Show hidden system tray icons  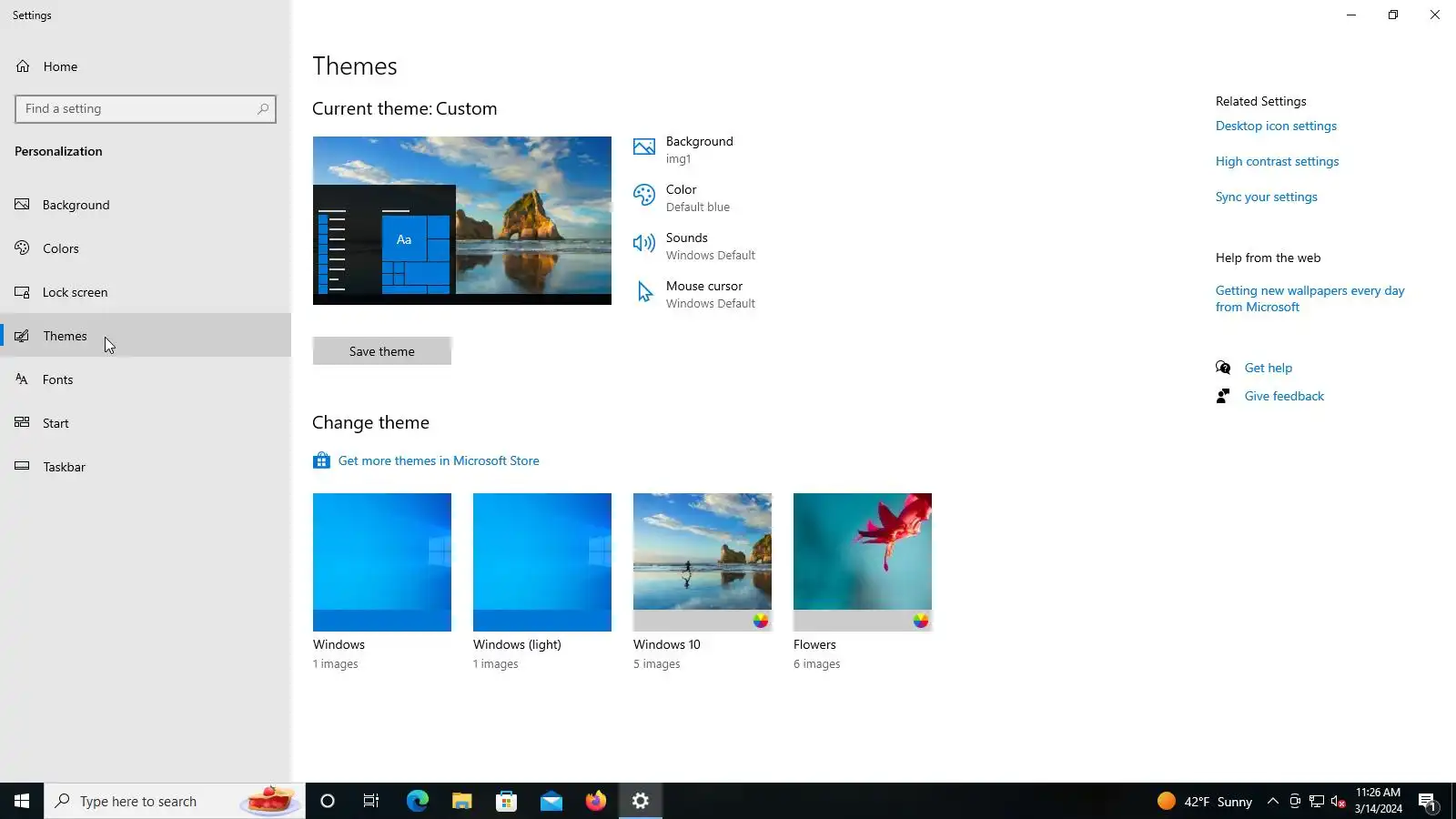1273,801
